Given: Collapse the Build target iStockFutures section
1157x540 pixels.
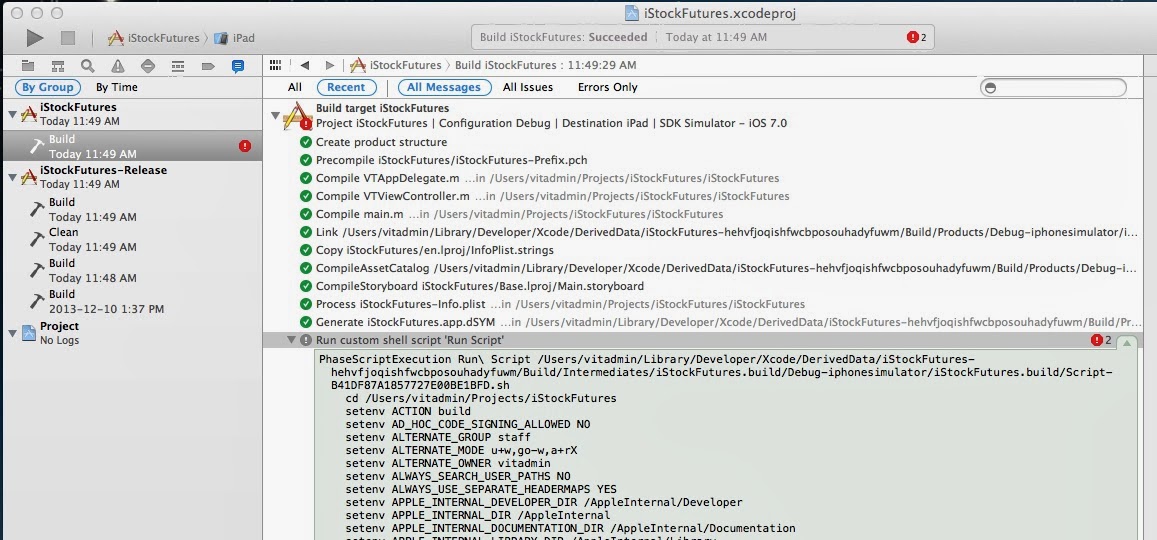Looking at the screenshot, I should click(275, 116).
